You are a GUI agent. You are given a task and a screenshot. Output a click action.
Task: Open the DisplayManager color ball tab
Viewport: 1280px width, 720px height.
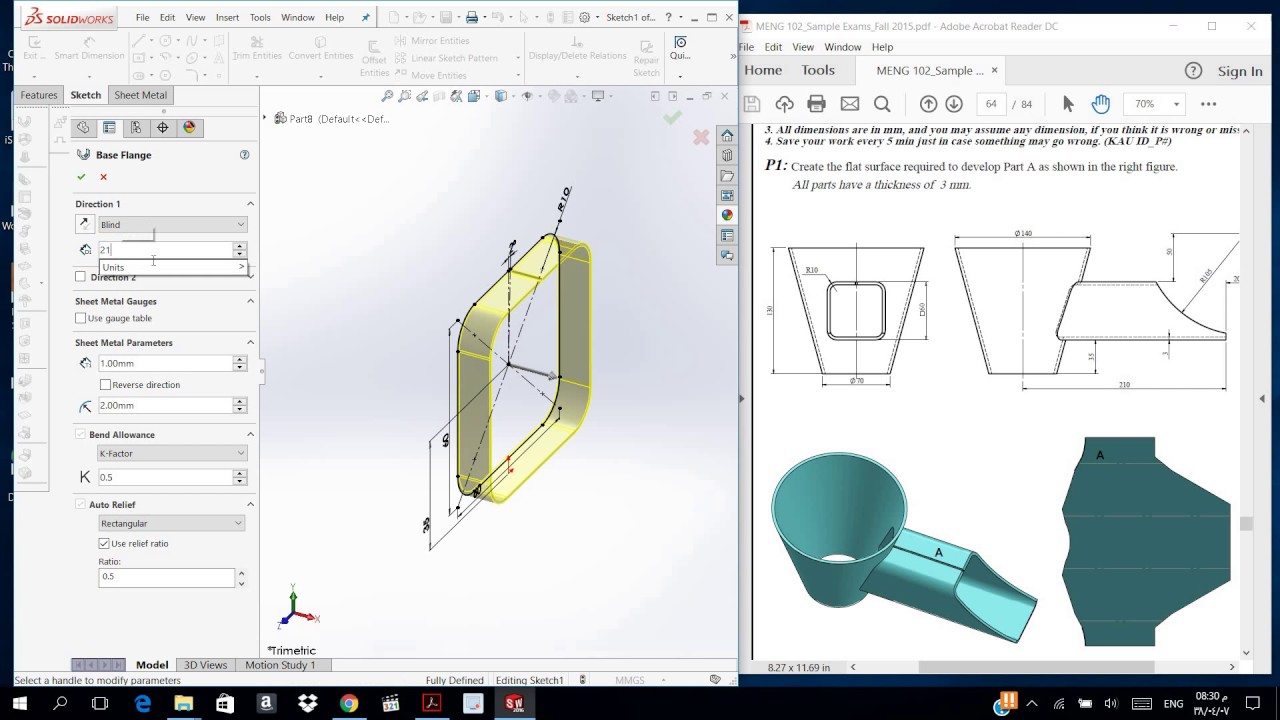point(189,127)
